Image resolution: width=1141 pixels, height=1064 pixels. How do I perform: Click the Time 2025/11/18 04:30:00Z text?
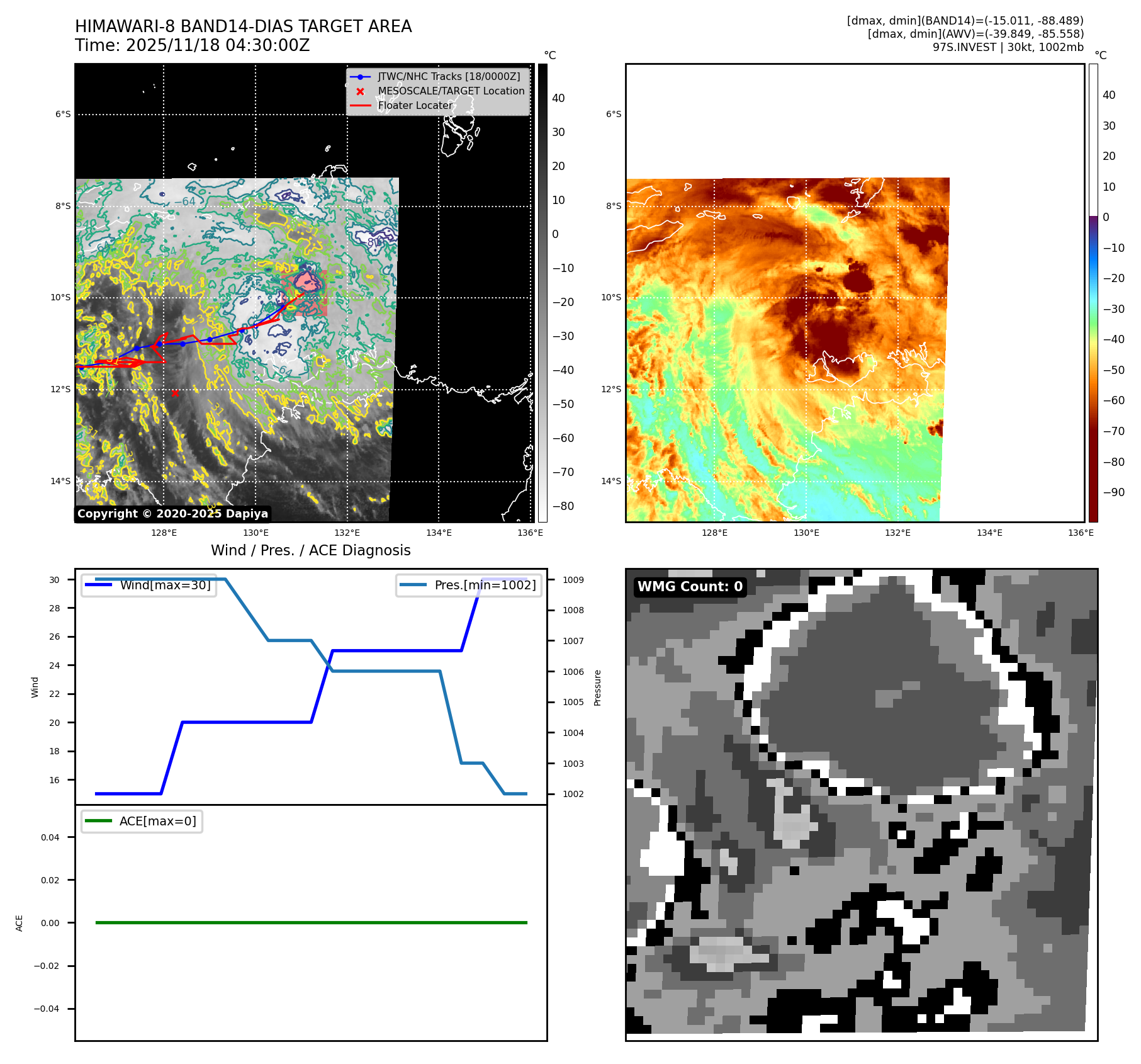click(192, 45)
